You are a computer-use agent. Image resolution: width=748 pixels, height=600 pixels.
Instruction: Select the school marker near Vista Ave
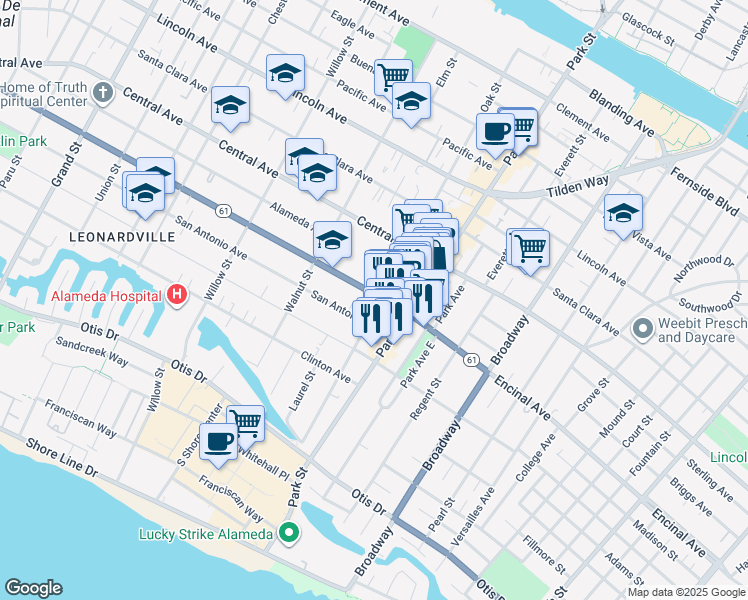coord(623,215)
